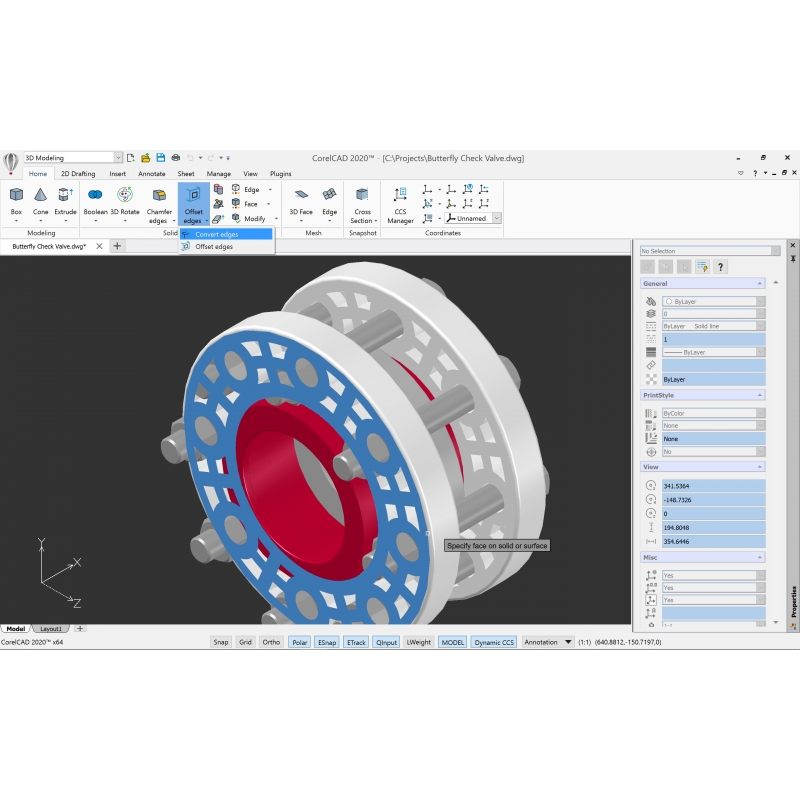Choose Convert edges from the dropdown menu

tap(226, 234)
